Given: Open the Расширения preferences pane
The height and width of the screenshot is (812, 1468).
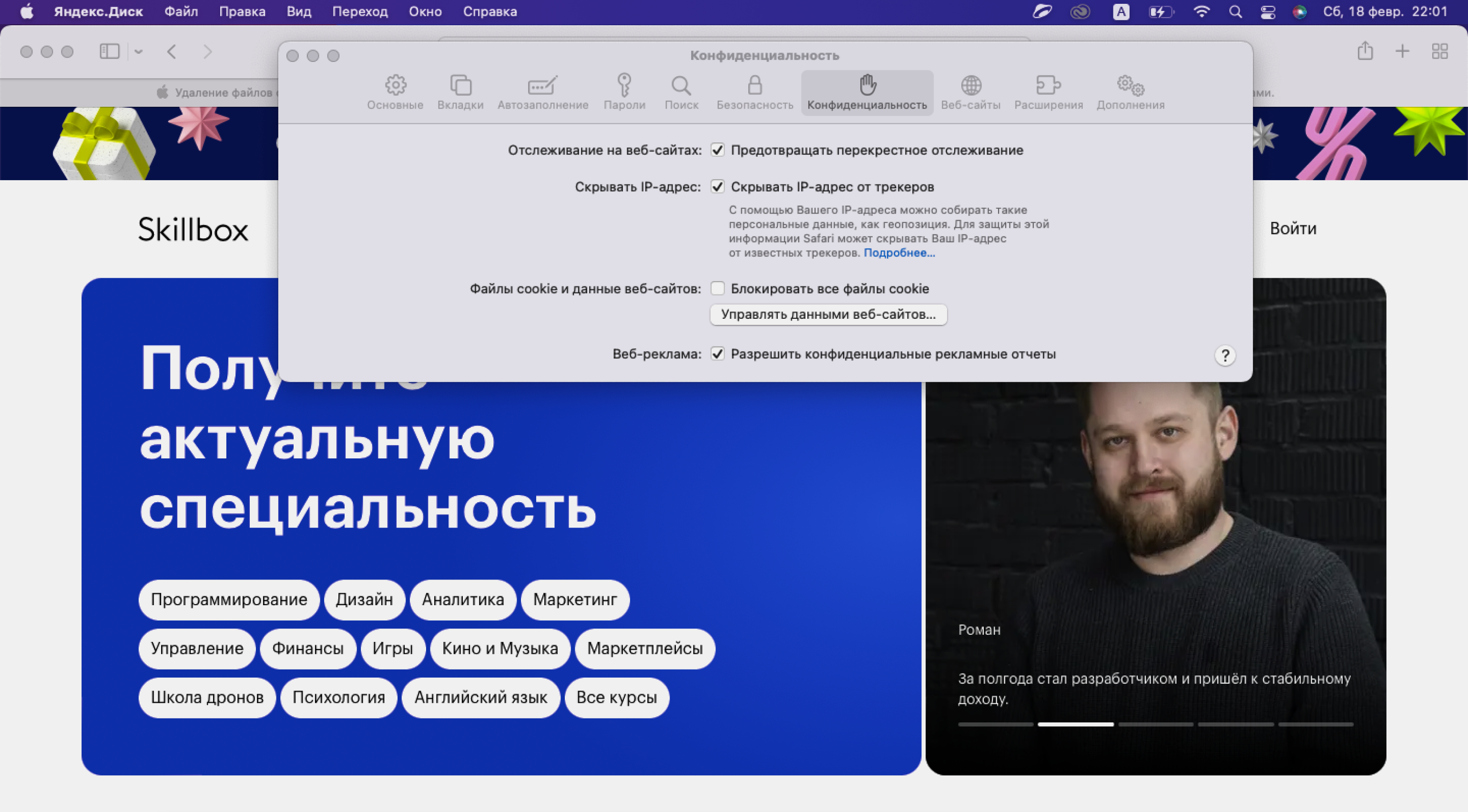Looking at the screenshot, I should (1048, 92).
